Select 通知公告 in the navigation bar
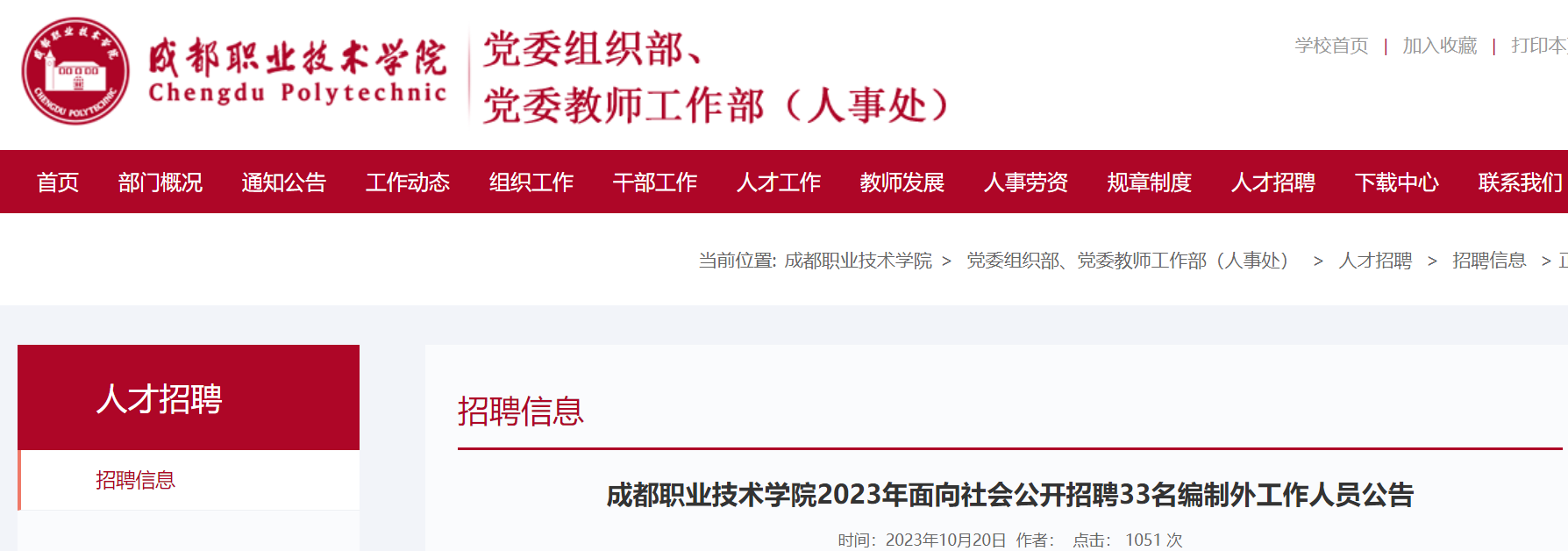The image size is (1568, 551). click(x=284, y=182)
